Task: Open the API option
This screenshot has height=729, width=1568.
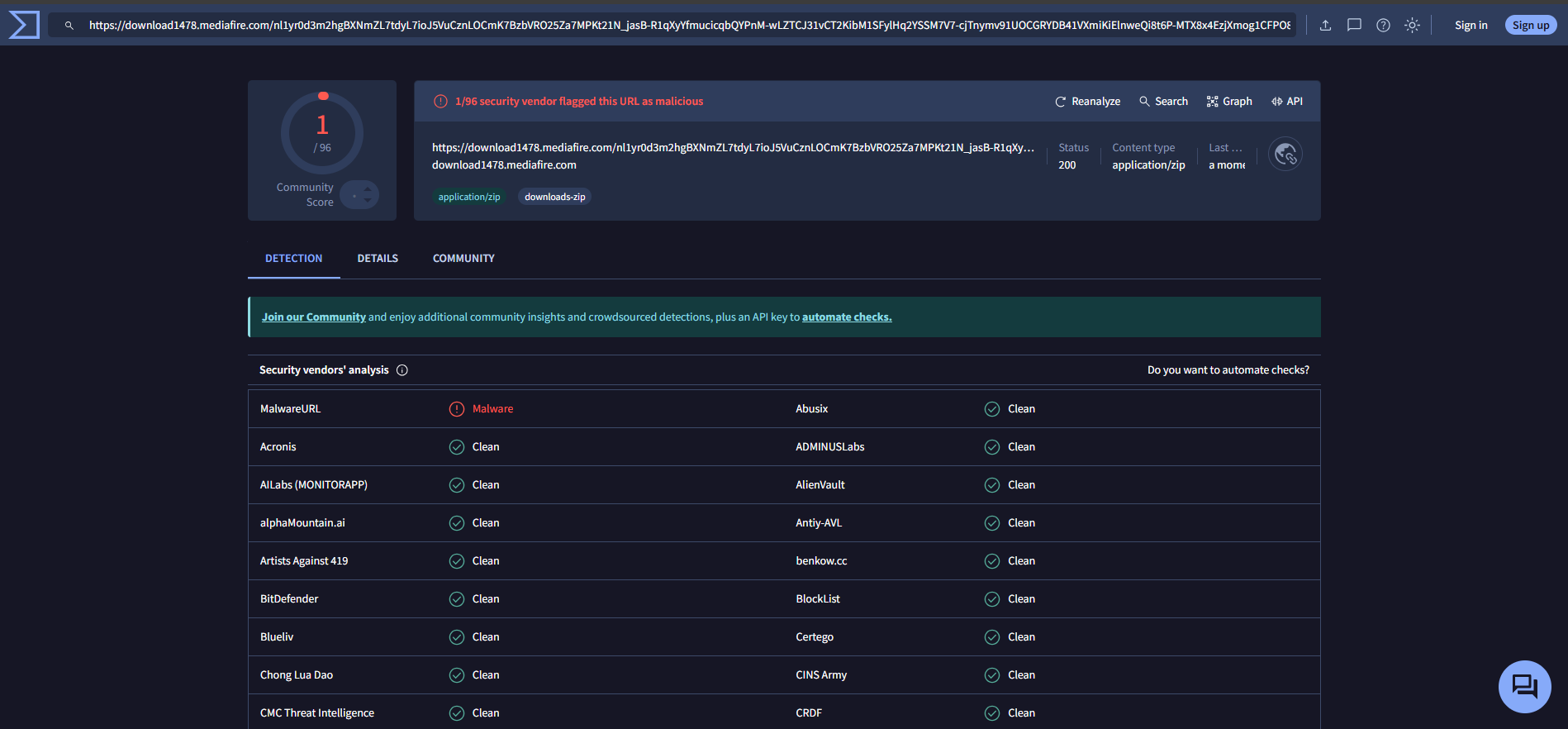Action: pos(1287,102)
